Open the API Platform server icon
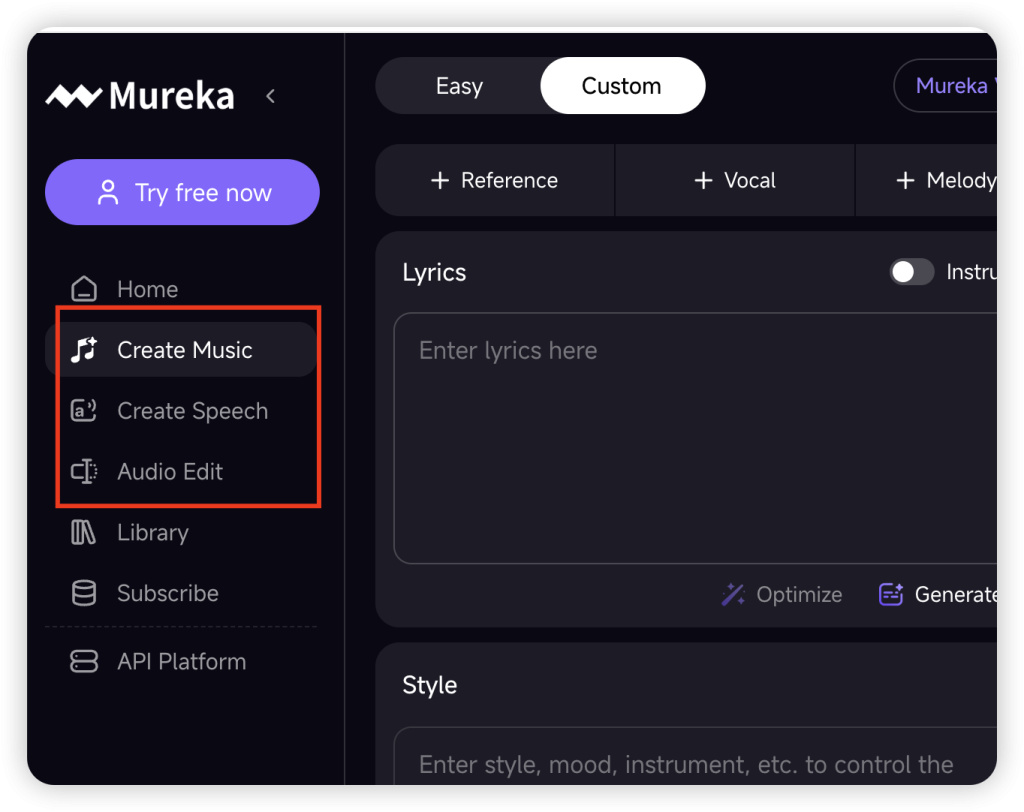This screenshot has height=812, width=1024. [x=84, y=662]
